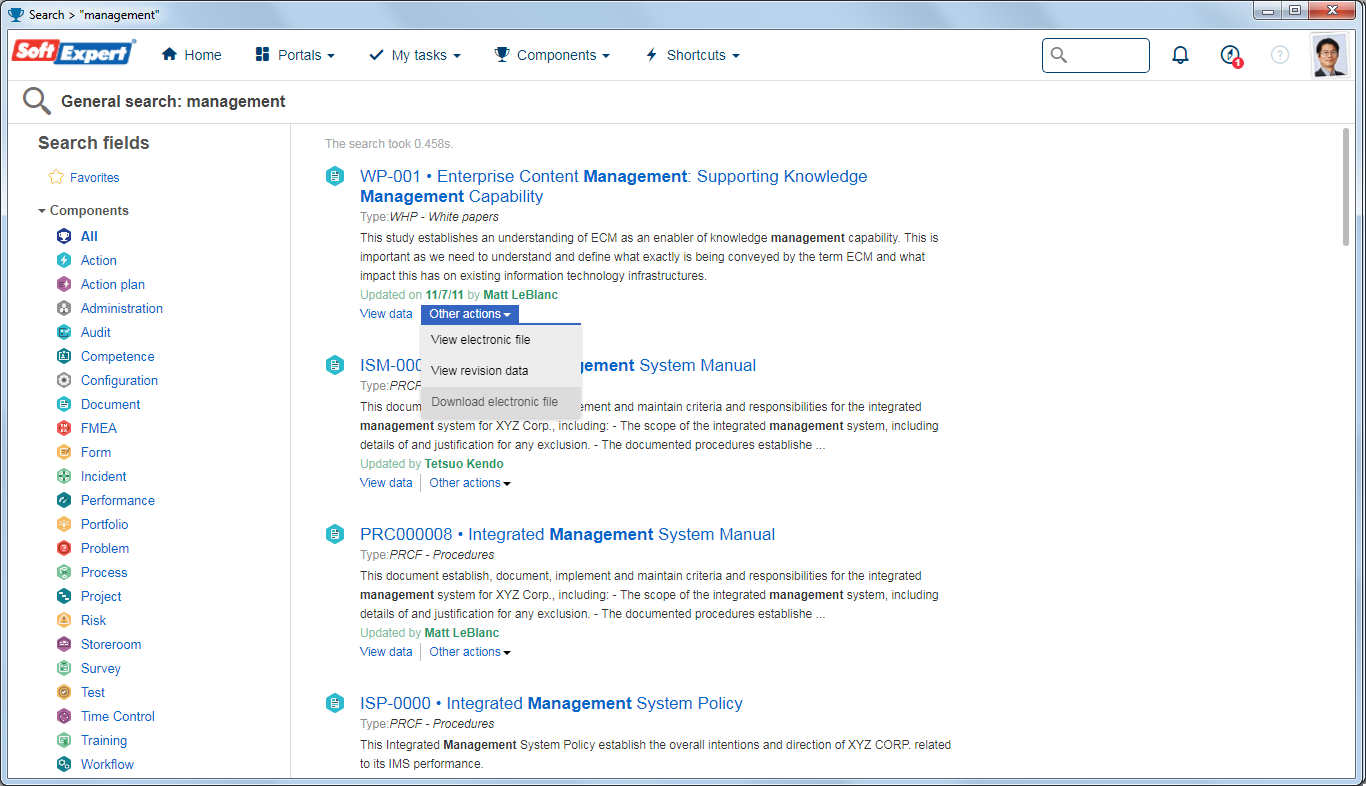Expand the Portals dropdown menu

pyautogui.click(x=295, y=55)
